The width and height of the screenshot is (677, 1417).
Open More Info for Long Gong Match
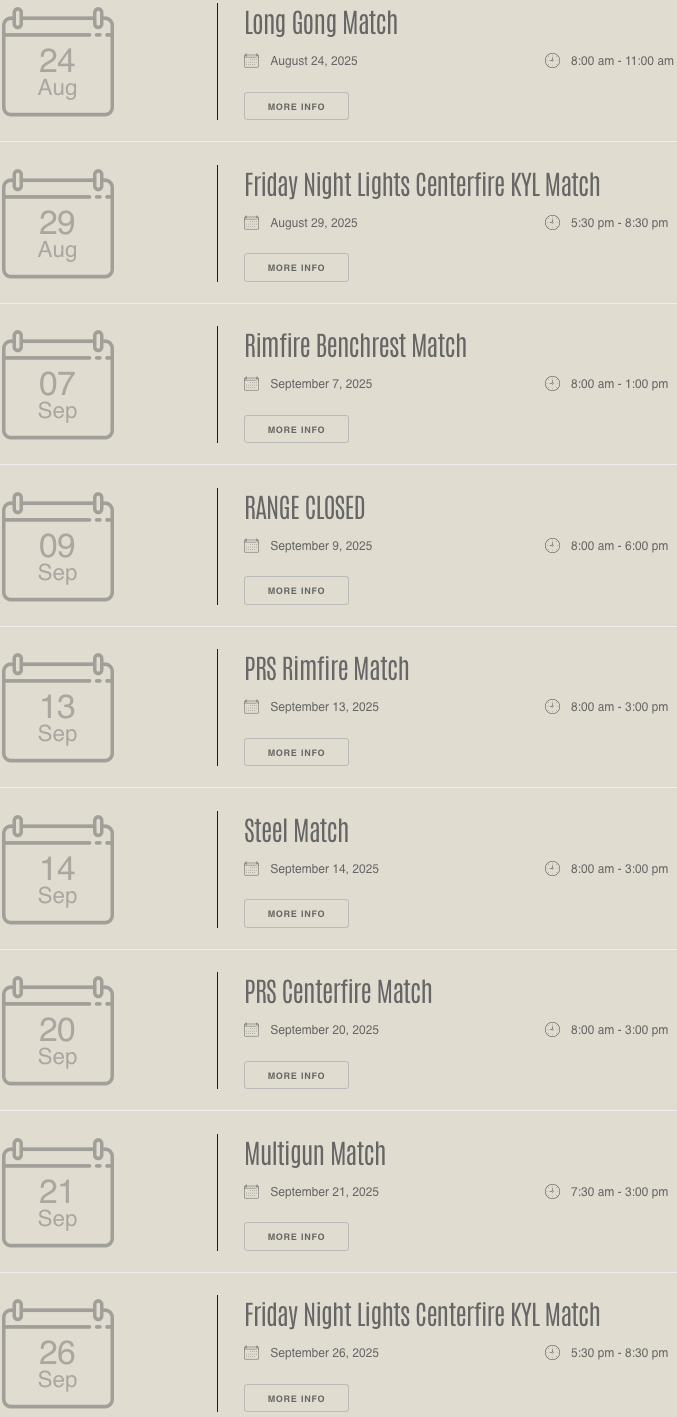coord(296,106)
